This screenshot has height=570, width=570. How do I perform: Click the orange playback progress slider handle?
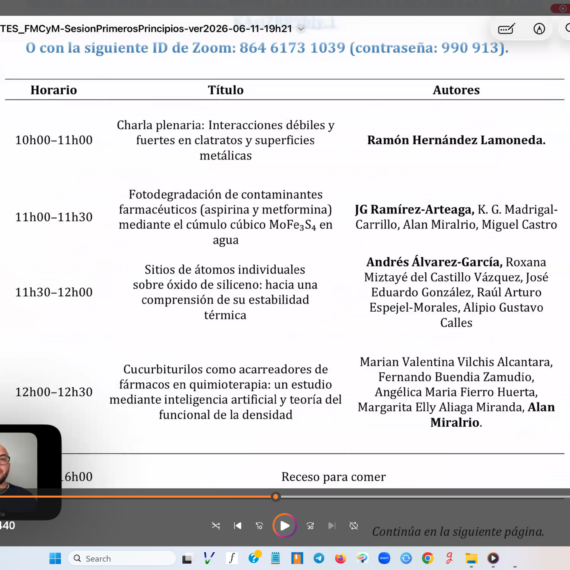pos(276,497)
